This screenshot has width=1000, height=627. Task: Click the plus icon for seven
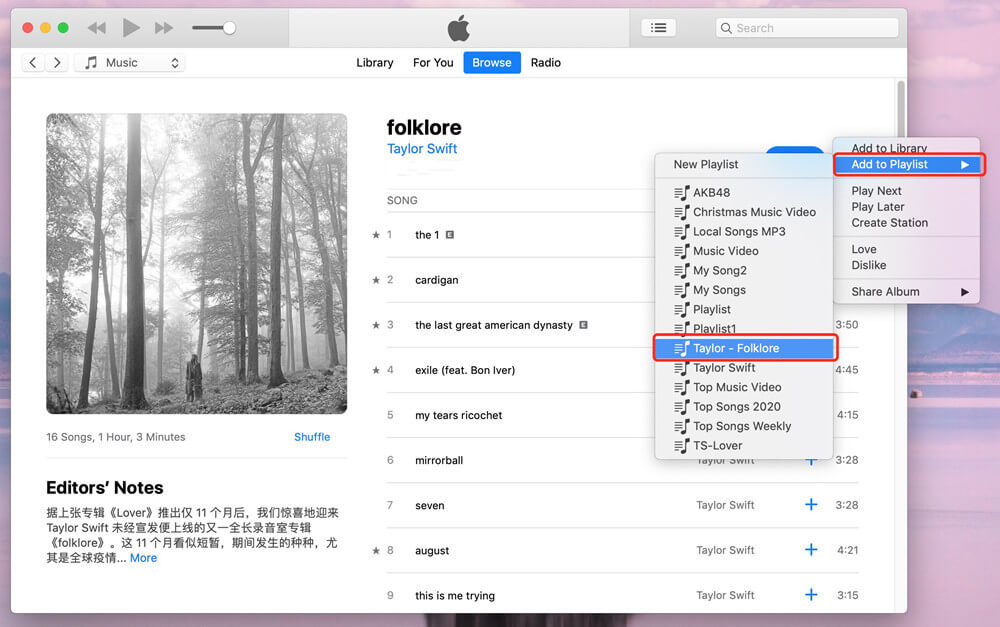pos(811,505)
